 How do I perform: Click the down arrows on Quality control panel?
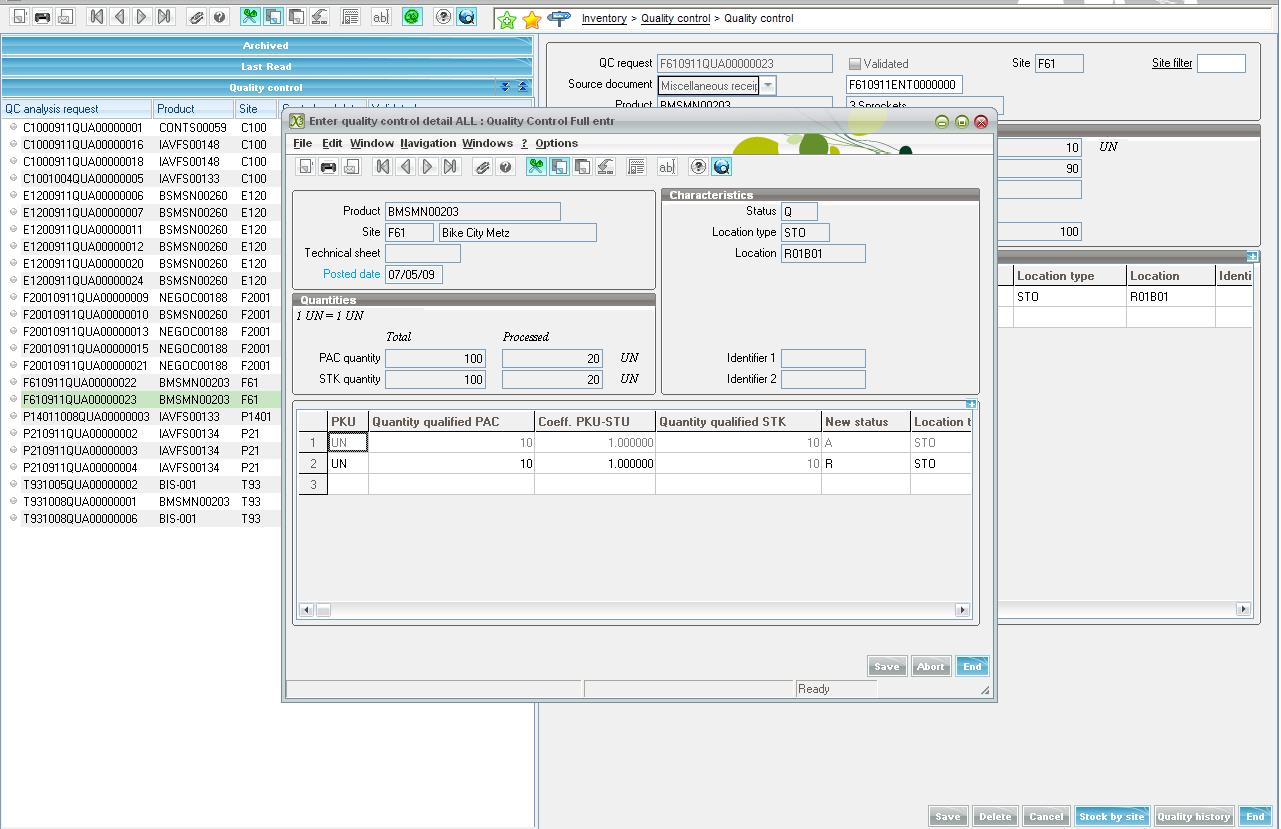click(505, 87)
